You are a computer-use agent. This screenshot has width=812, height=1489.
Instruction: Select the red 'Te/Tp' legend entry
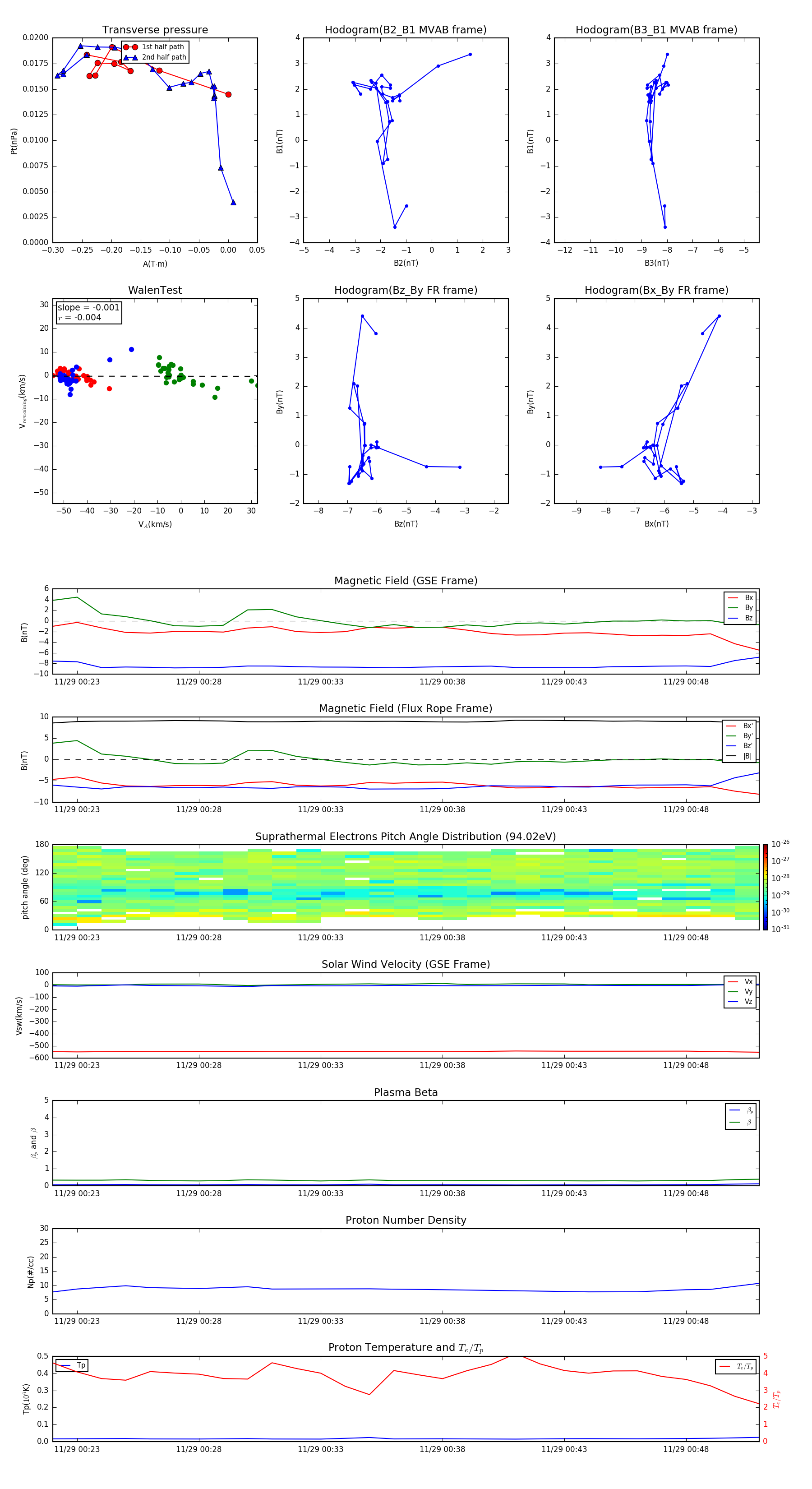pyautogui.click(x=736, y=1367)
